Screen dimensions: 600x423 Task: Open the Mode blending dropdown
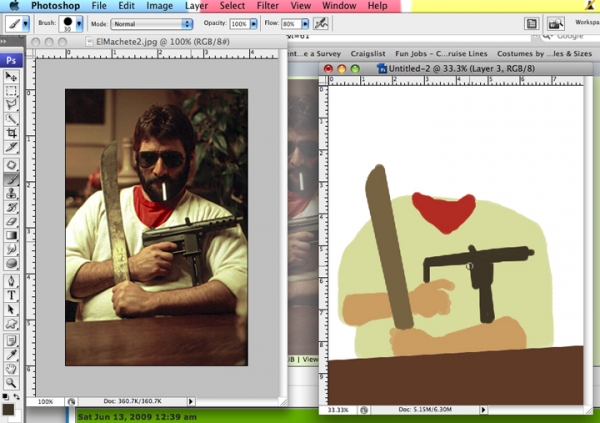coord(152,24)
